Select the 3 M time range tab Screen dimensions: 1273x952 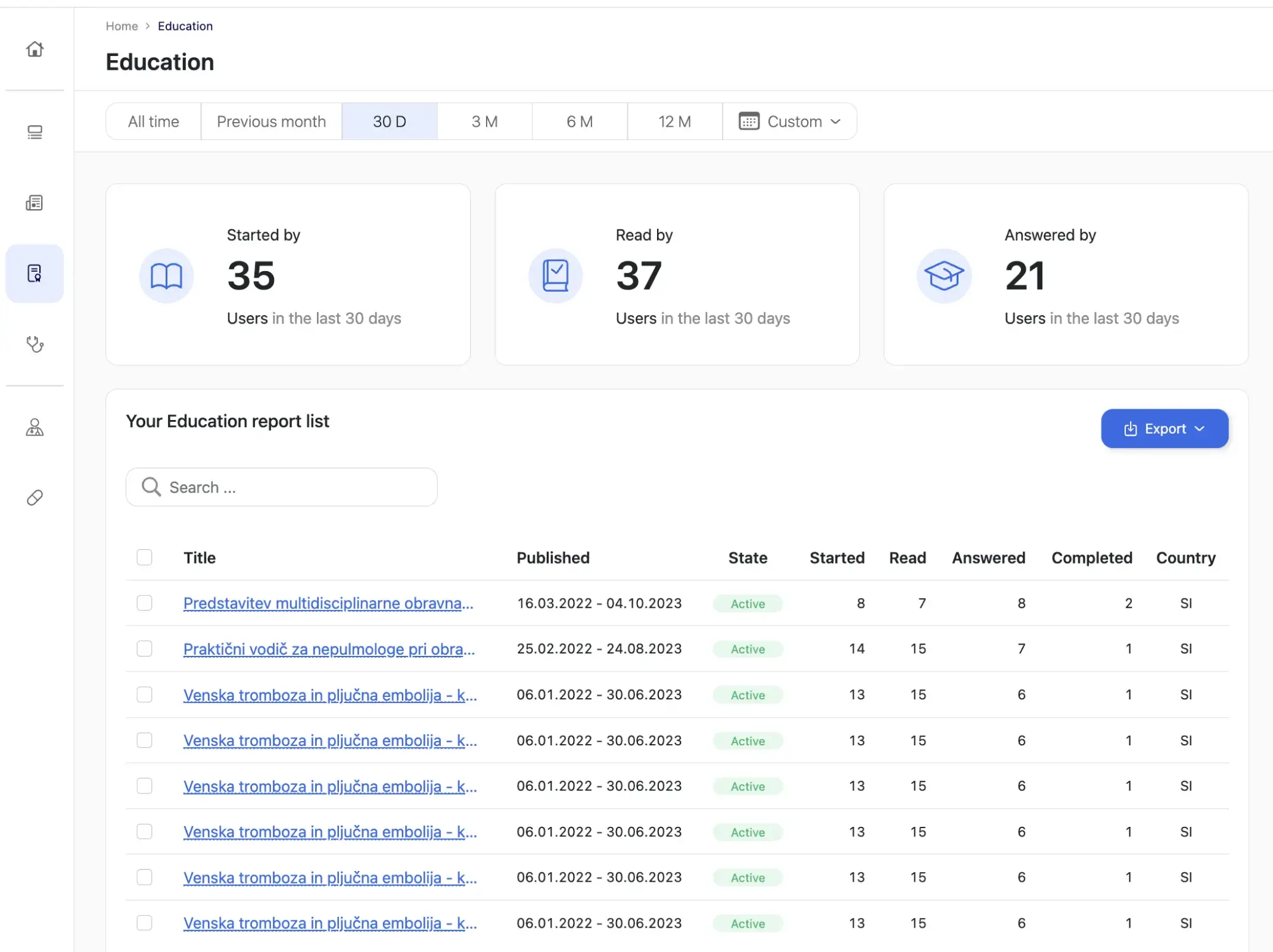pos(484,122)
